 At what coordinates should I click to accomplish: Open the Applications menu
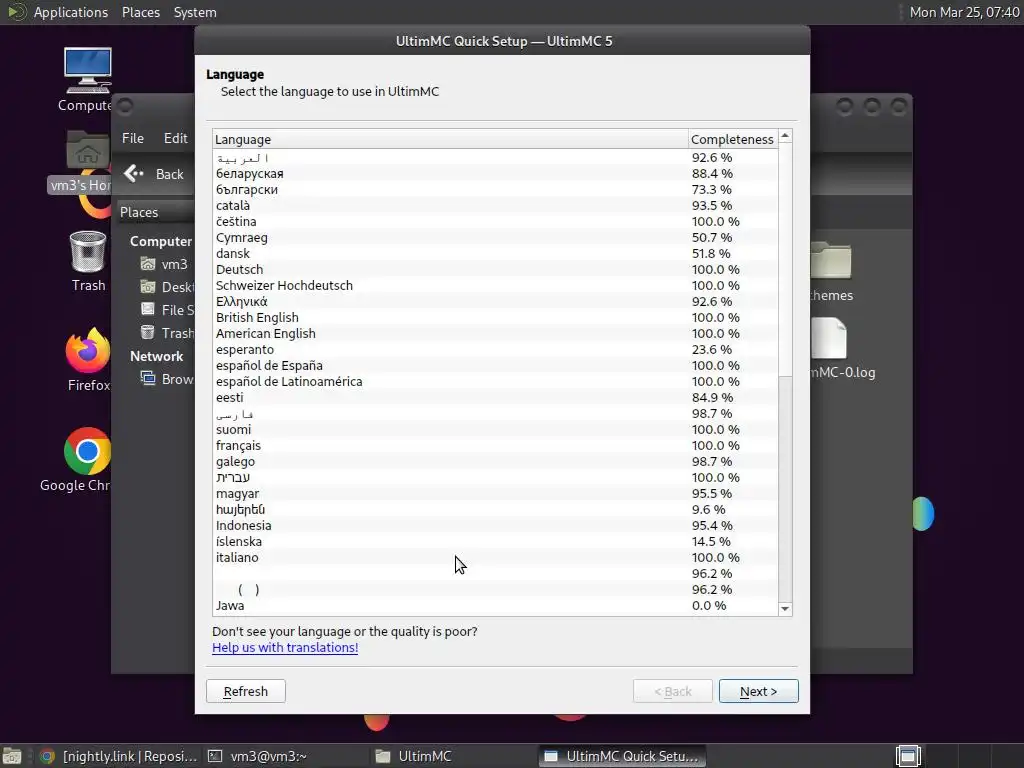click(71, 12)
